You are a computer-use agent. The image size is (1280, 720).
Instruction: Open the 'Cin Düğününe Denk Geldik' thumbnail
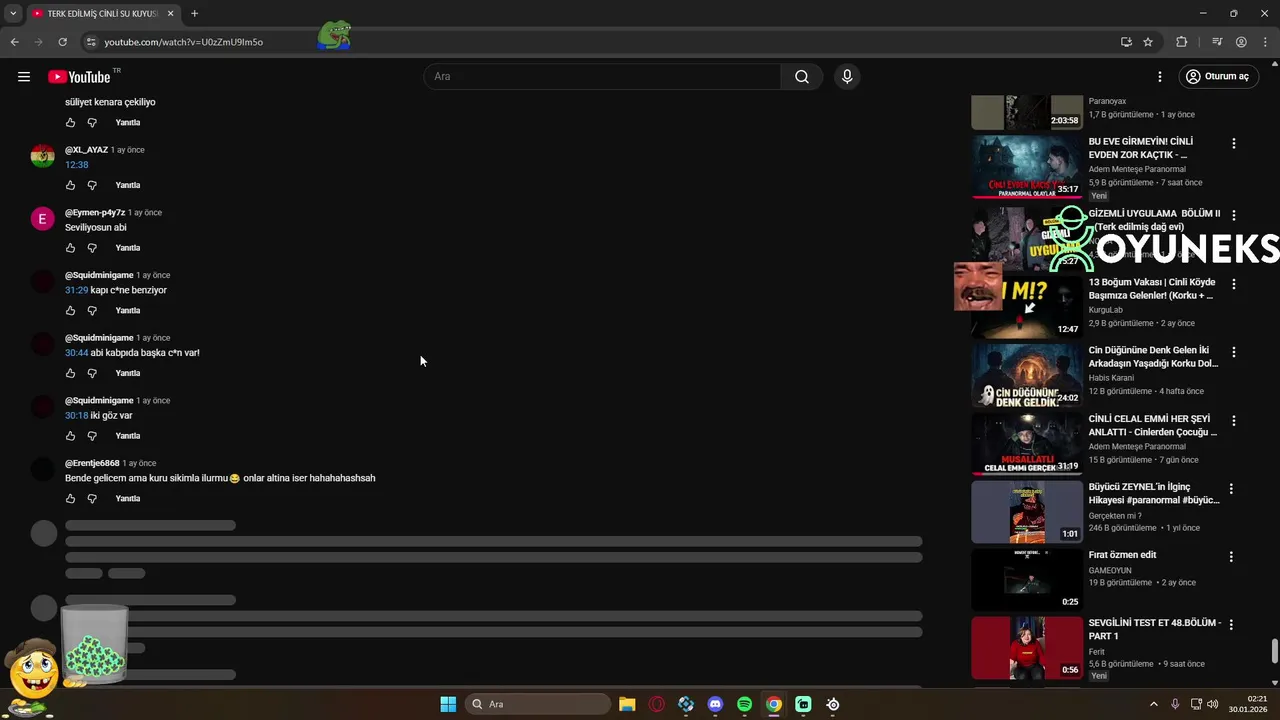coord(1027,374)
